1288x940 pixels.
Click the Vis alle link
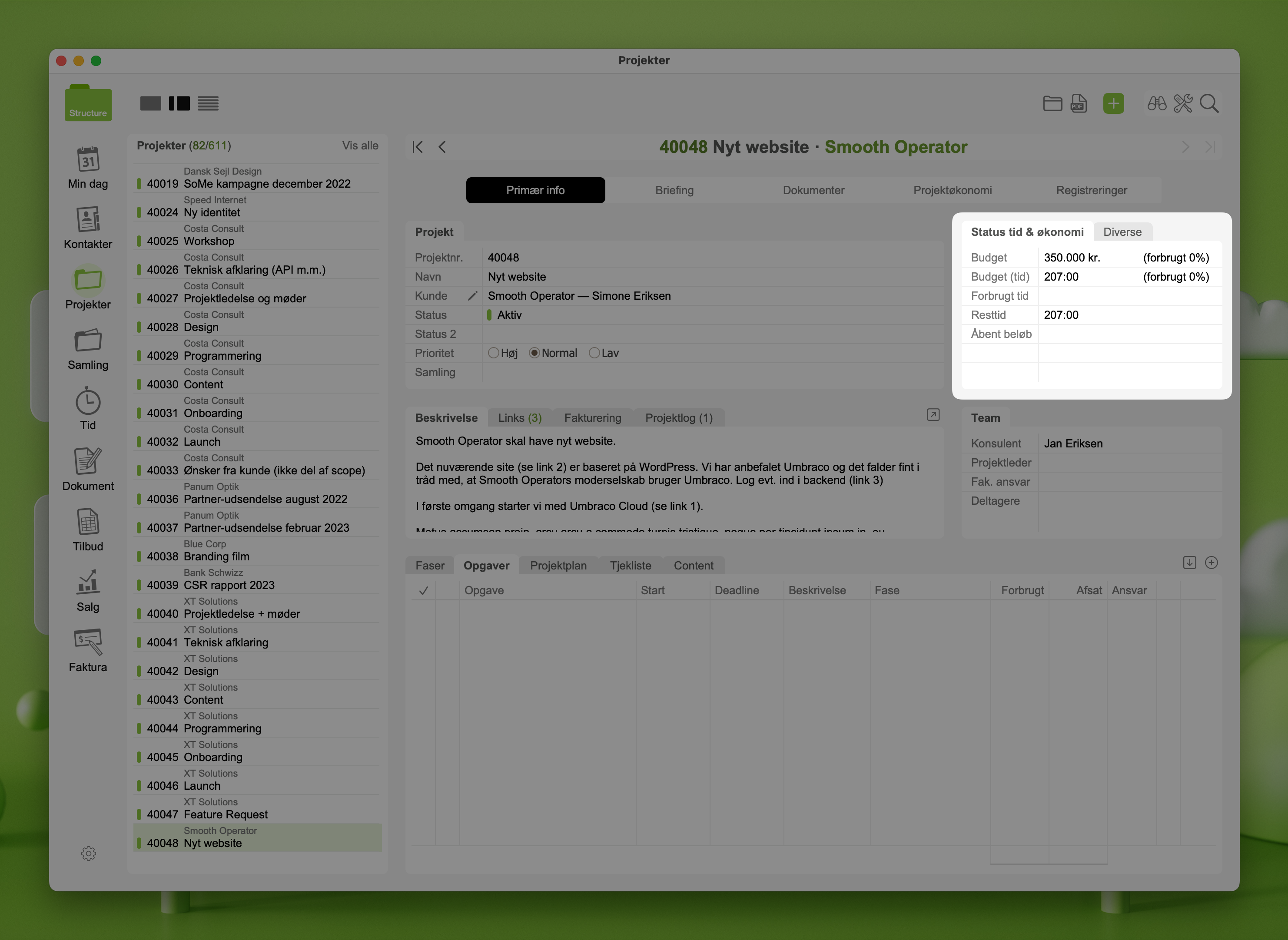click(x=360, y=146)
